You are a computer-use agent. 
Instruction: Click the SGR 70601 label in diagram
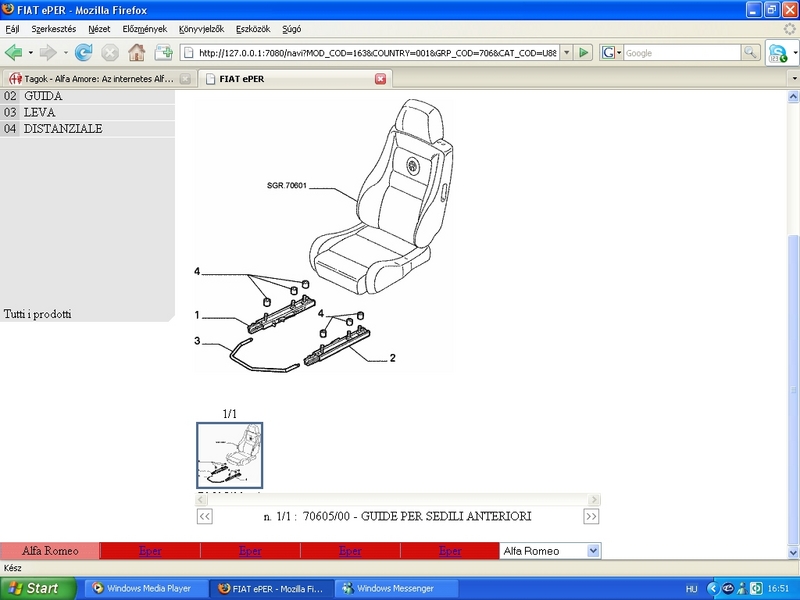[x=287, y=186]
